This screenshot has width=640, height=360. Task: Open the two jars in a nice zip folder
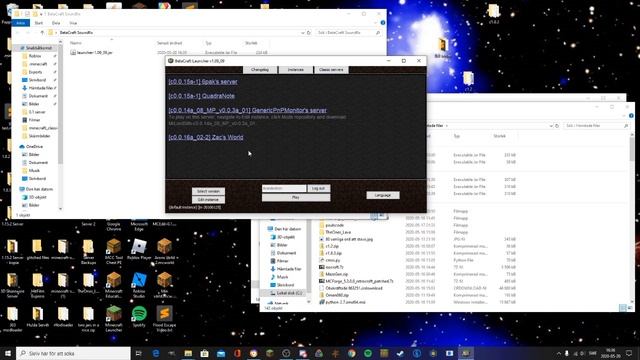88,319
